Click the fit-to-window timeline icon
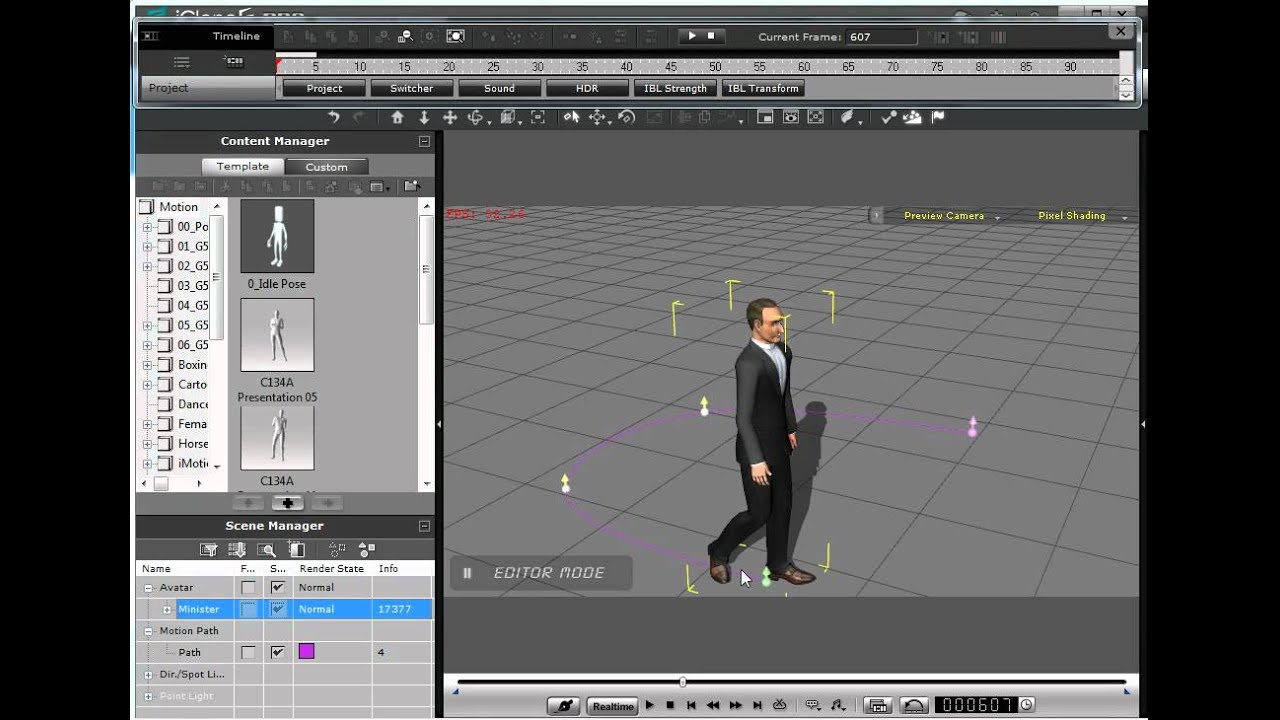1280x720 pixels. click(x=456, y=37)
